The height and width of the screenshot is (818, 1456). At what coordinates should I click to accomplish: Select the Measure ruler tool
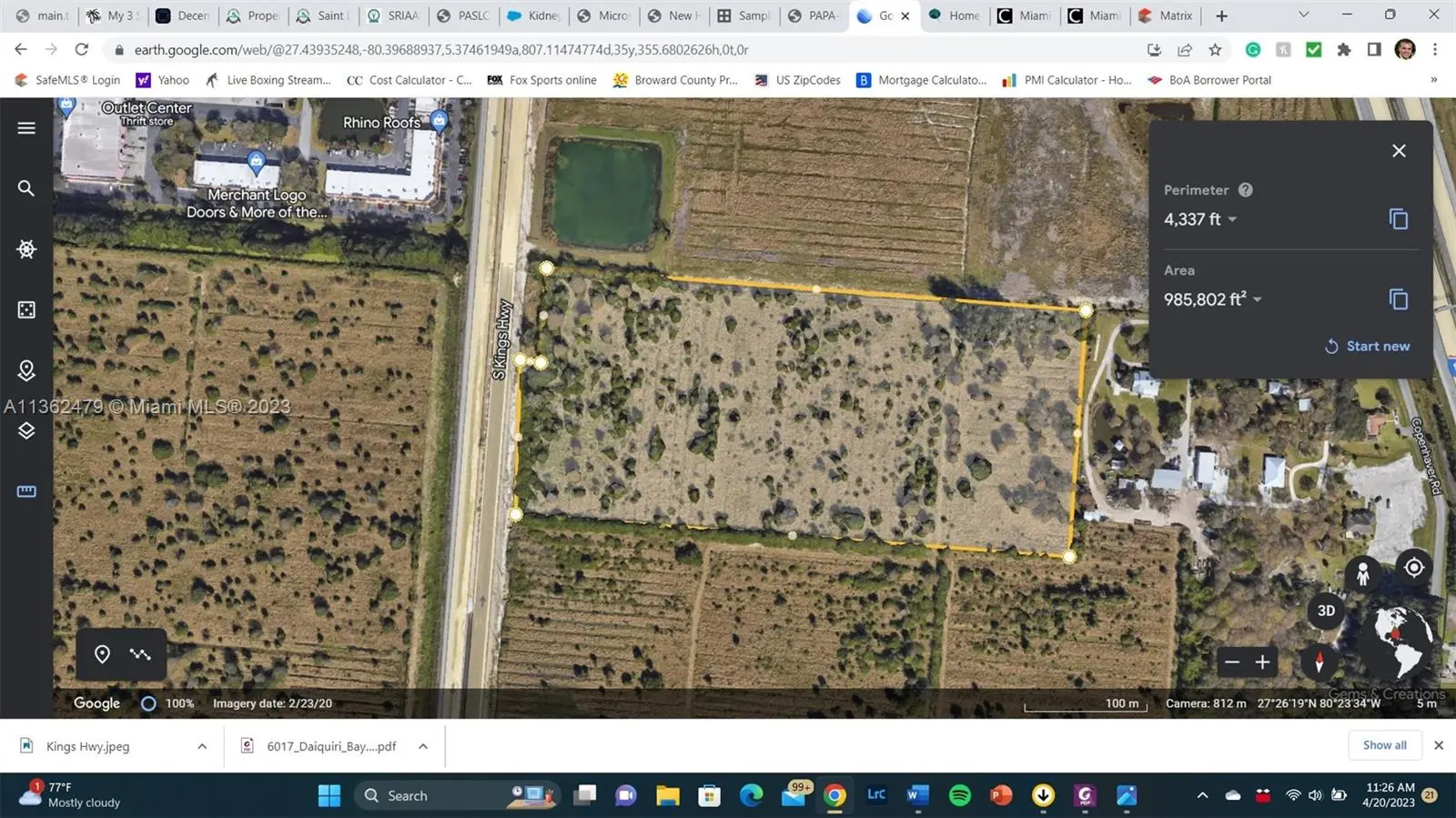coord(26,491)
